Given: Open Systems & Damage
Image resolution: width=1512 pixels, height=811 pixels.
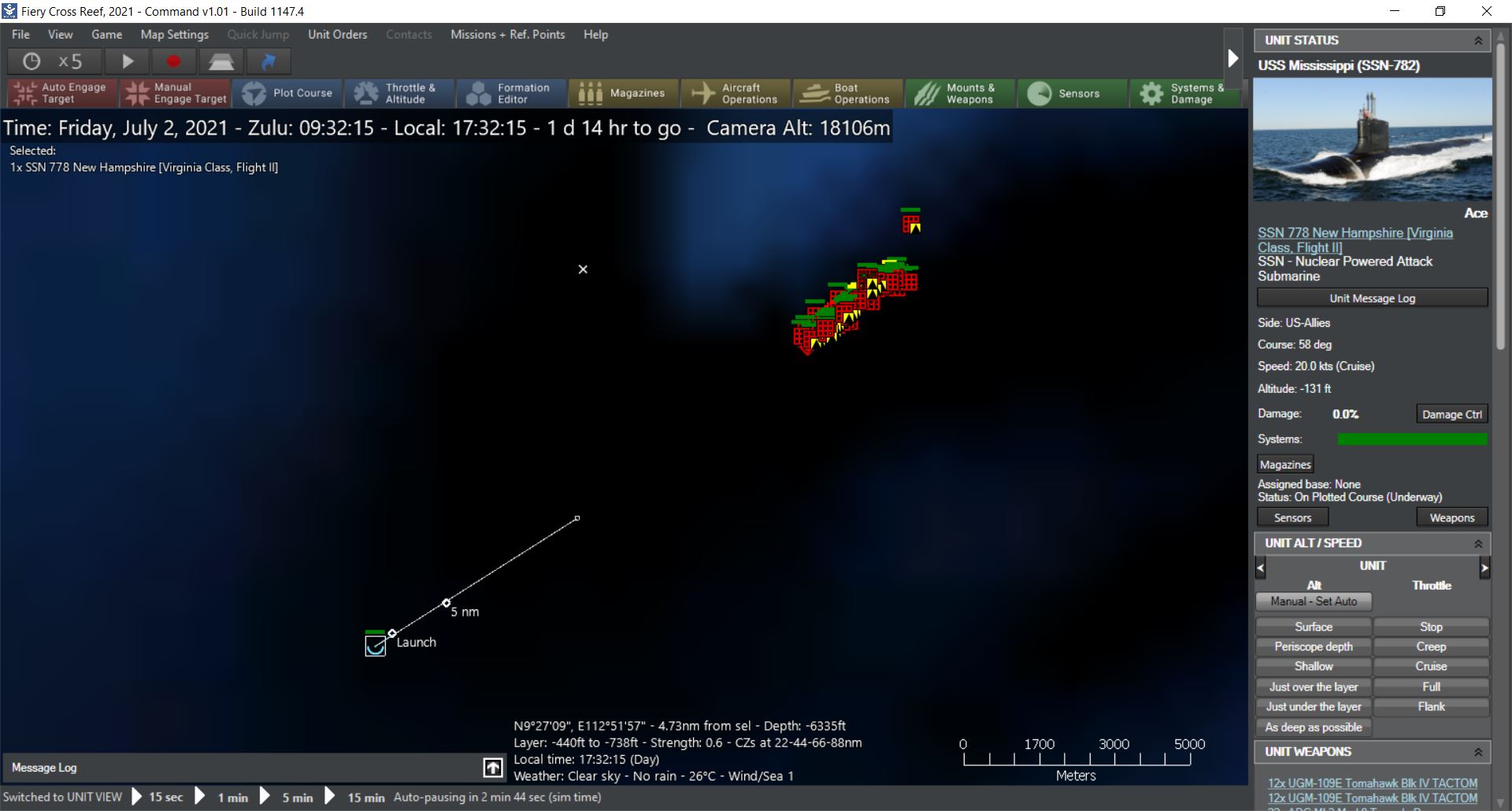Looking at the screenshot, I should pos(1184,93).
